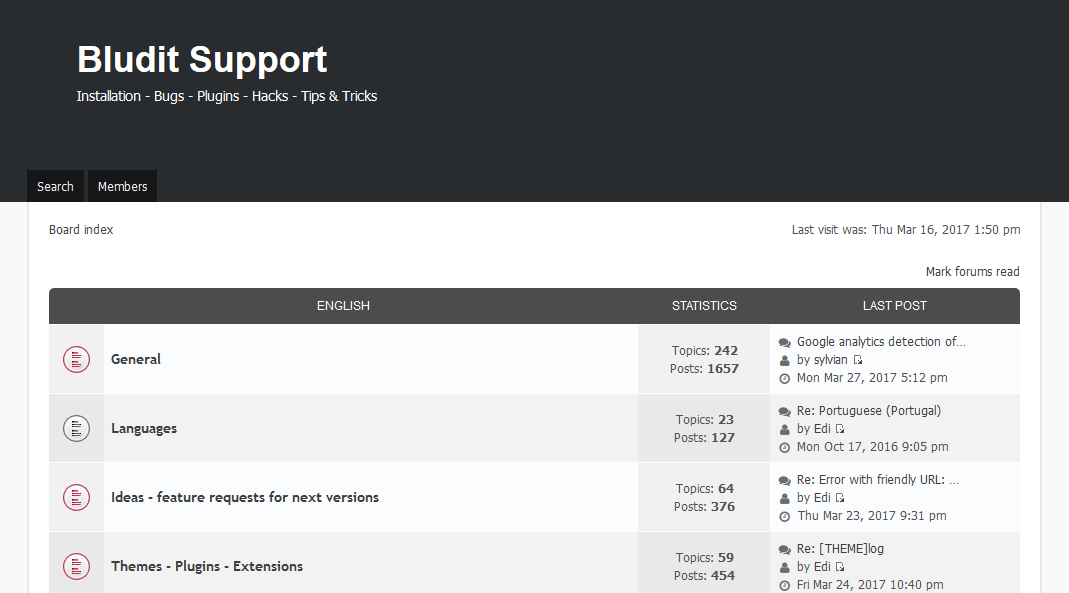Click Posts: 127 statistic

click(704, 437)
